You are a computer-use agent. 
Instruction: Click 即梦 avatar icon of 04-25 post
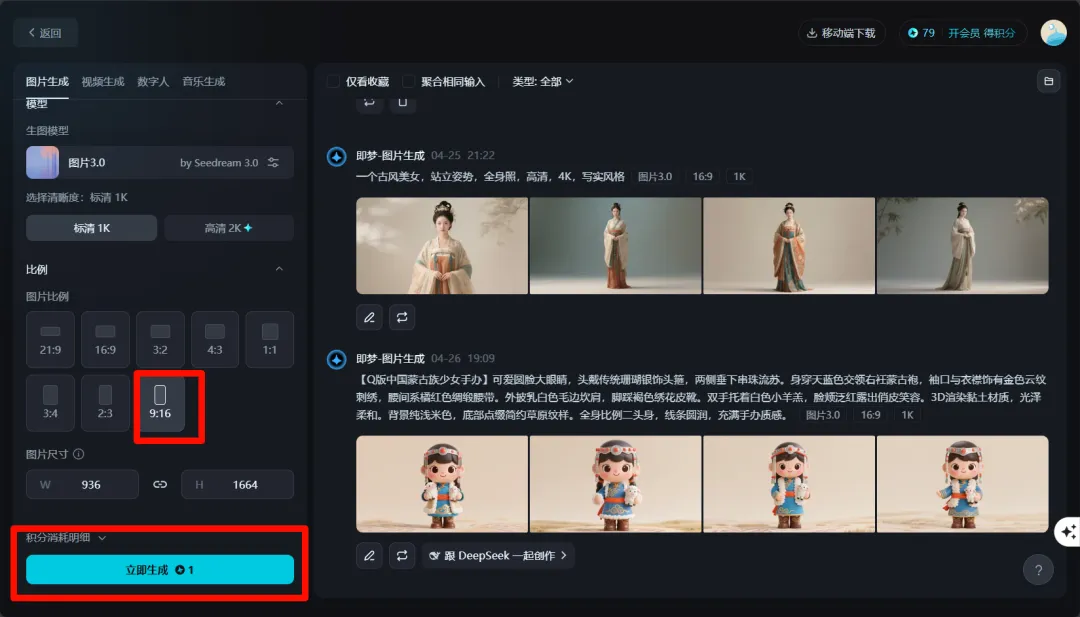coord(336,156)
